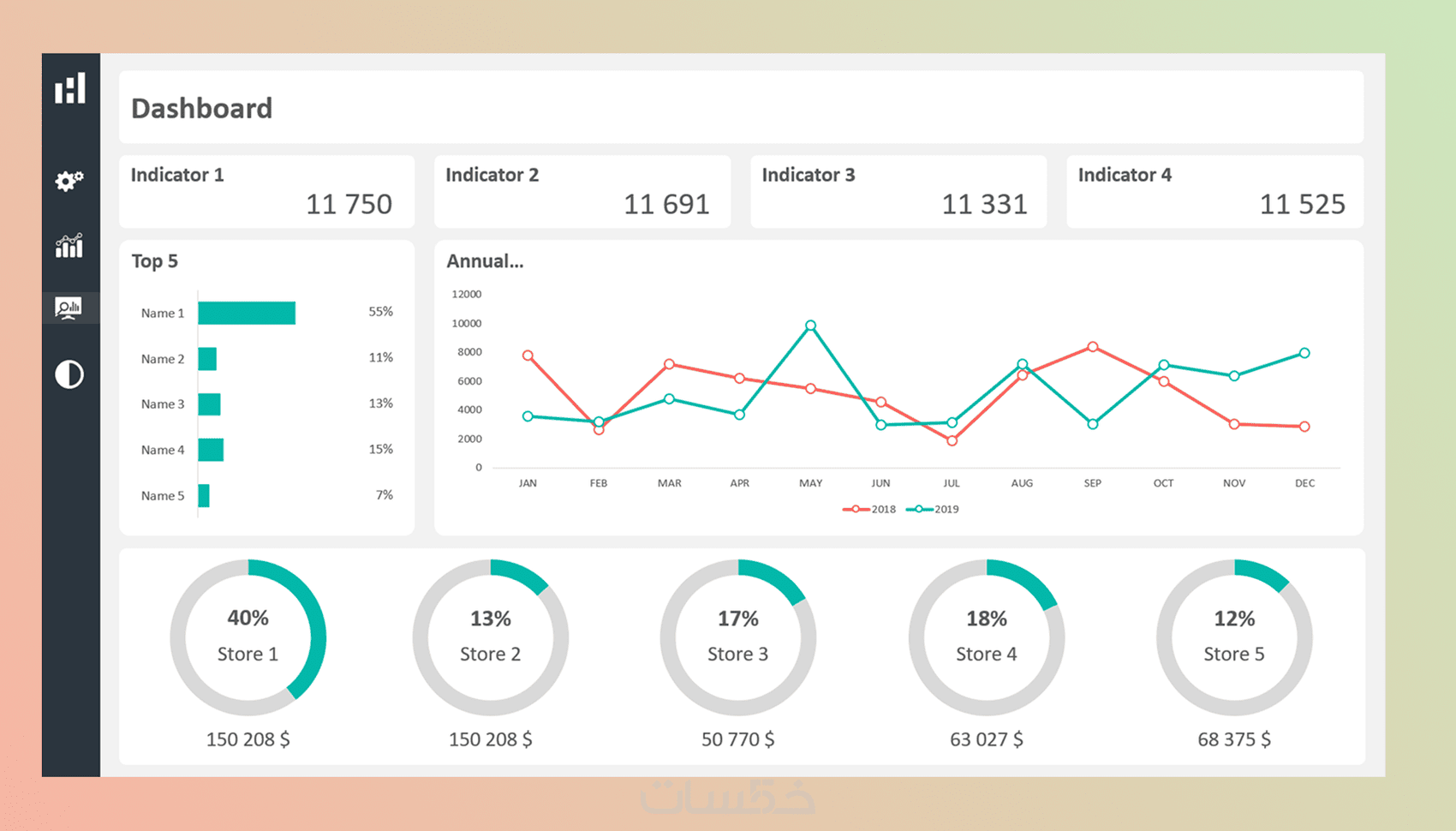Click the 15% value
The width and height of the screenshot is (1456, 831).
click(381, 449)
